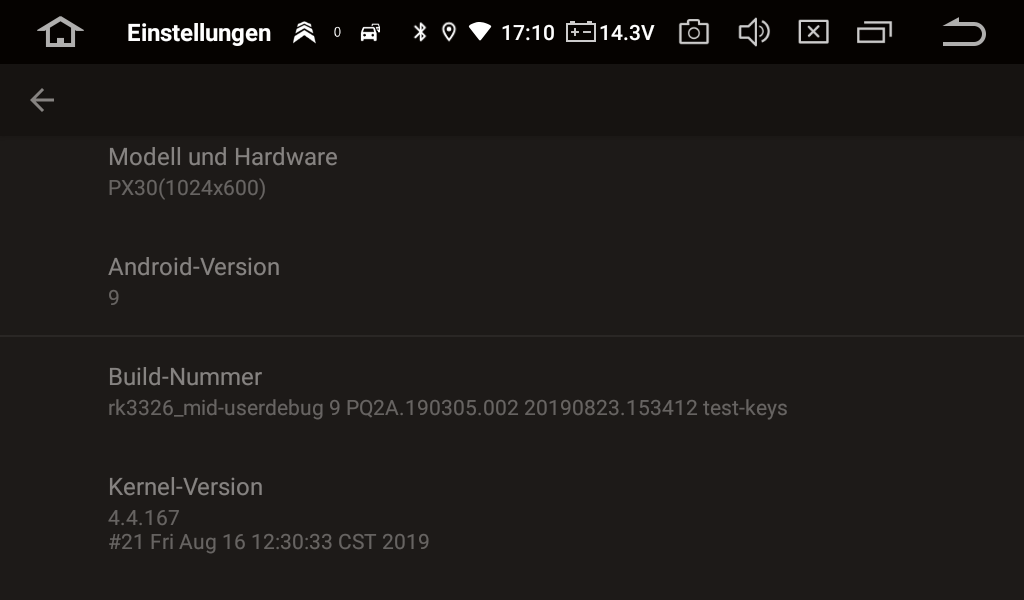The image size is (1024, 600).
Task: Take a screenshot with the camera icon
Action: pyautogui.click(x=694, y=32)
